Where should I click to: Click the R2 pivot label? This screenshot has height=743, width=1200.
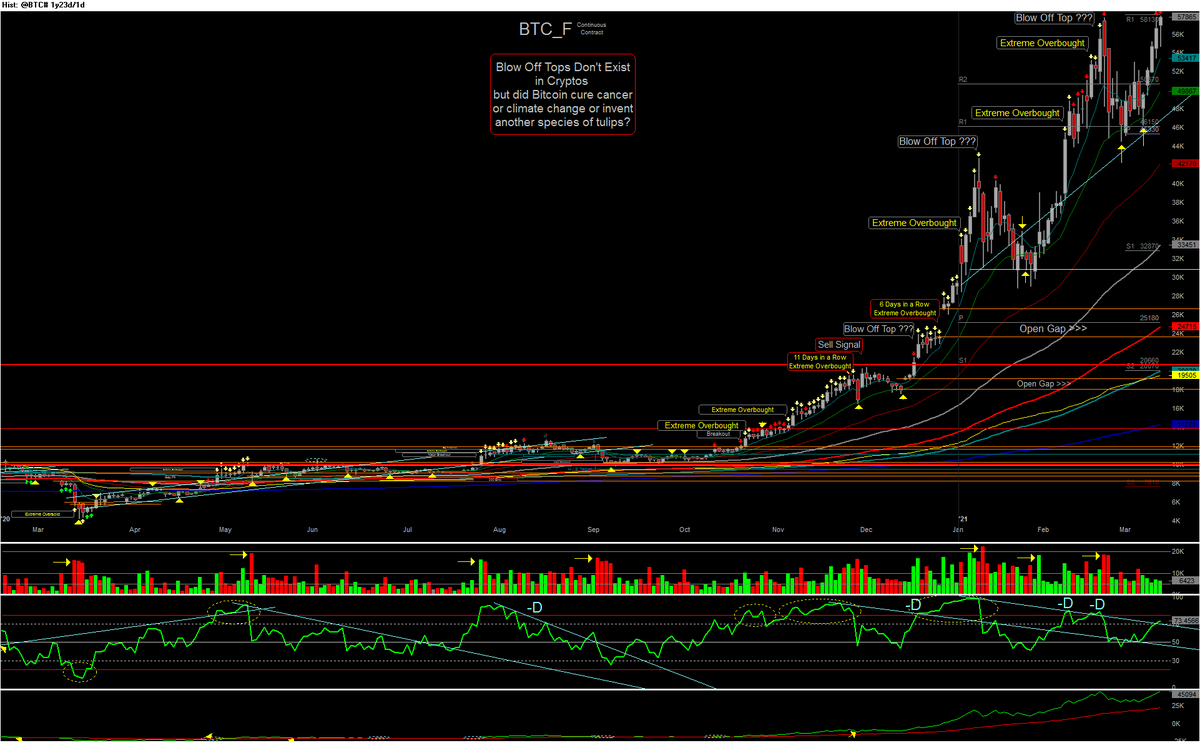[962, 79]
